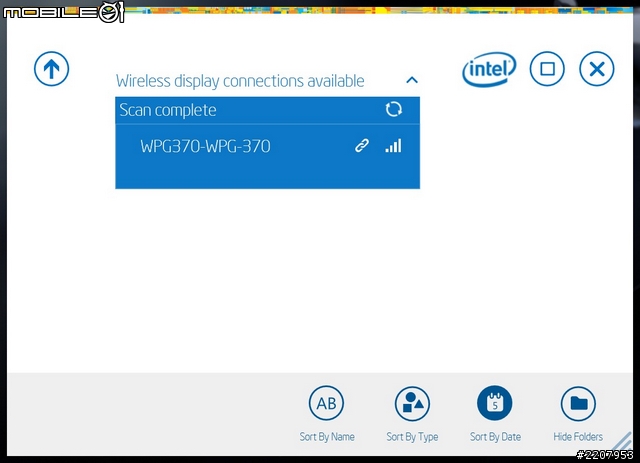This screenshot has width=640, height=463.
Task: Click link icon beside WPG370-WPG-370
Action: pyautogui.click(x=362, y=146)
